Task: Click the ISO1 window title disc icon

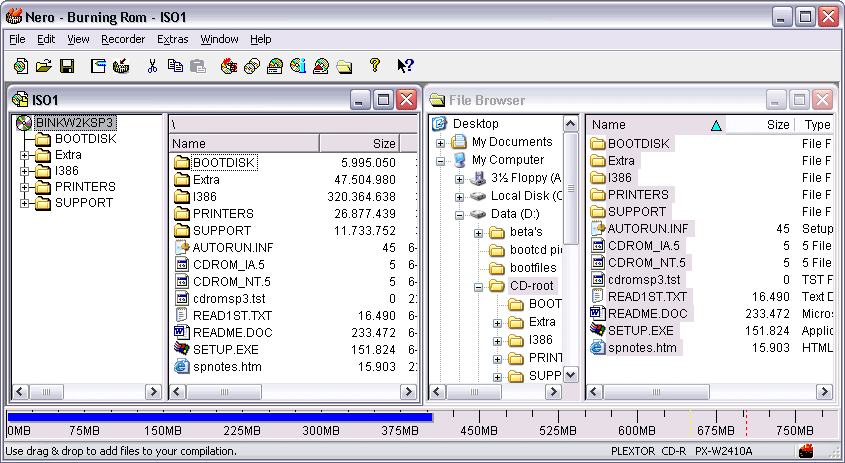Action: coord(20,100)
